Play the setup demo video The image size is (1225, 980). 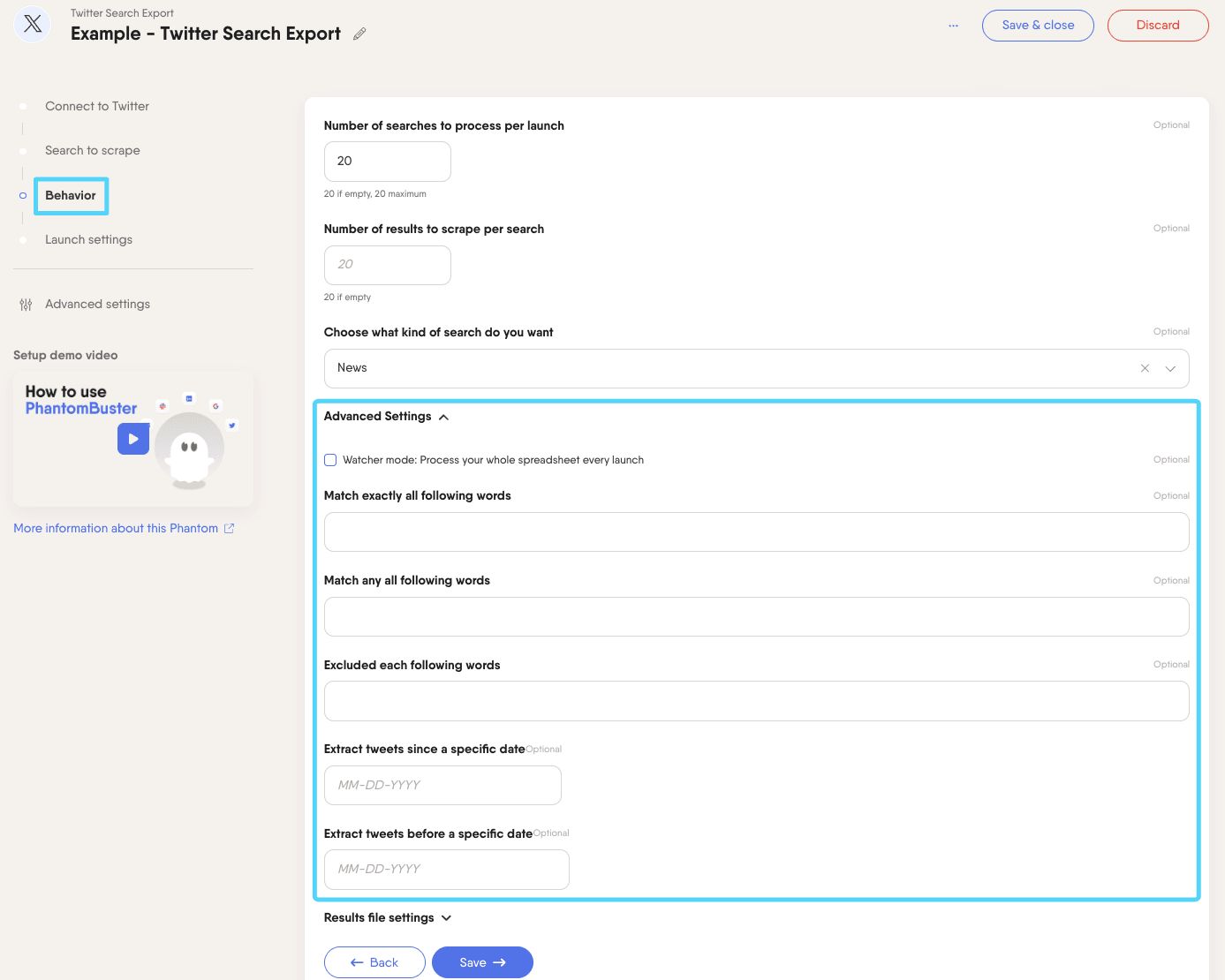click(x=133, y=439)
